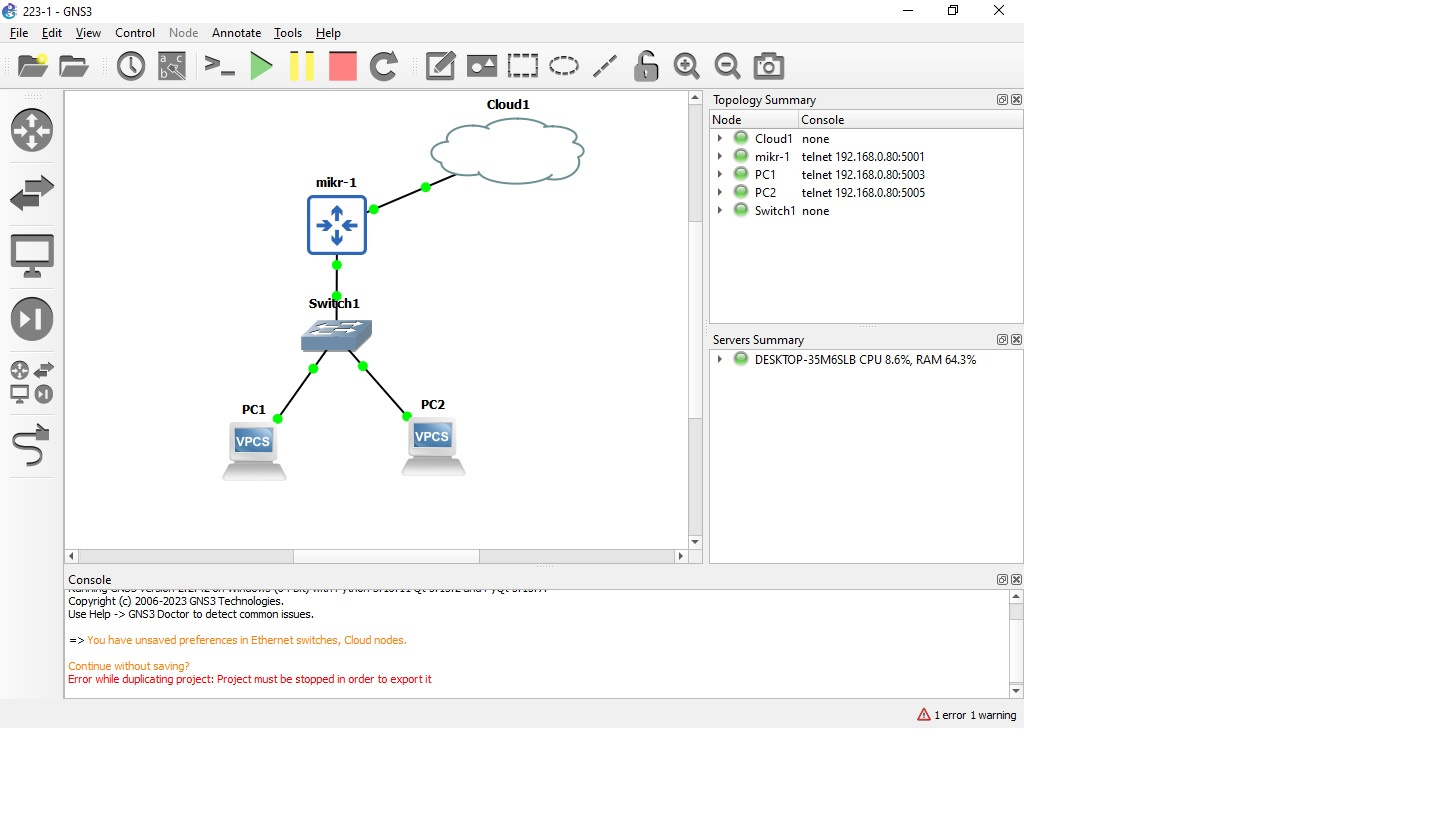Draw a rectangle annotation
This screenshot has height=820, width=1438.
[522, 66]
